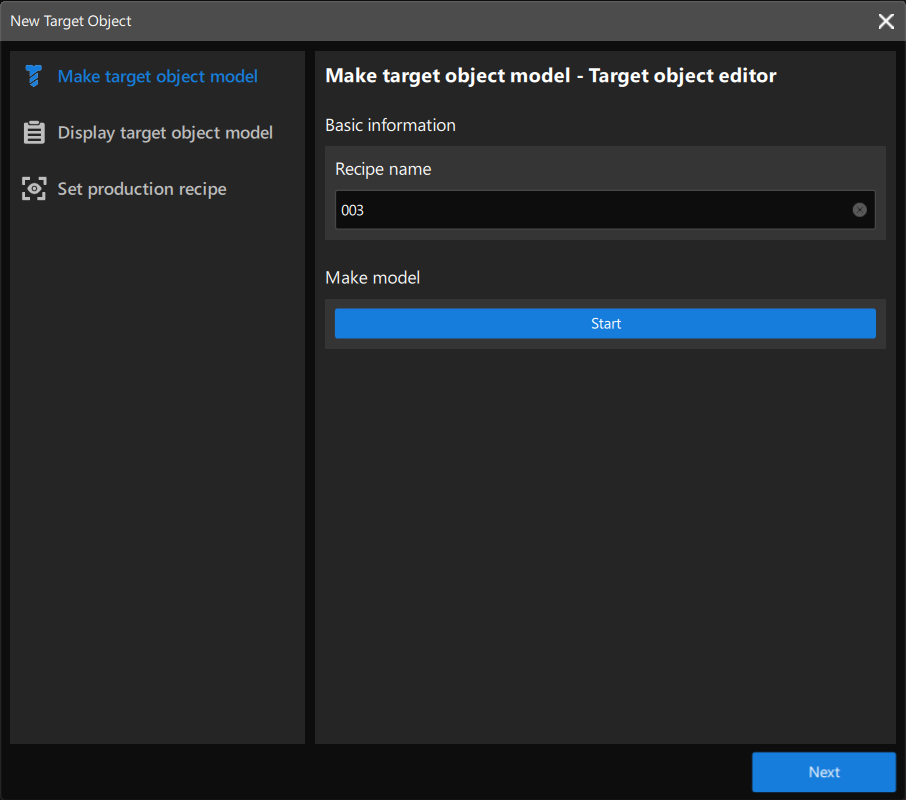Clear the Recipe name field with the x icon
This screenshot has width=906, height=800.
pyautogui.click(x=859, y=210)
